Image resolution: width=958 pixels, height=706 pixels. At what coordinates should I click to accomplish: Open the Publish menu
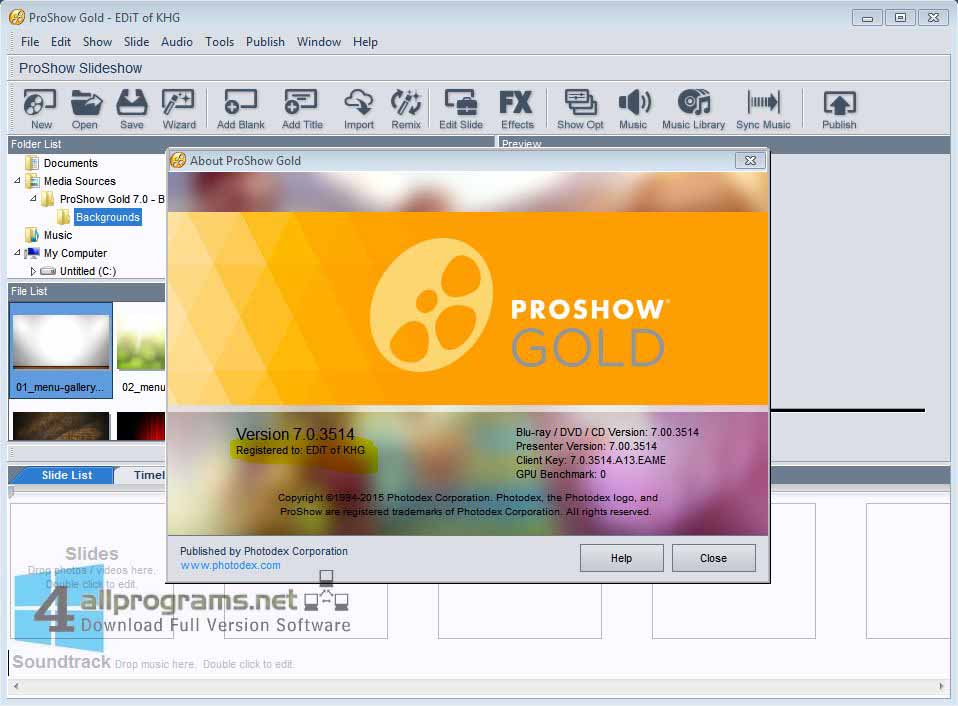265,42
